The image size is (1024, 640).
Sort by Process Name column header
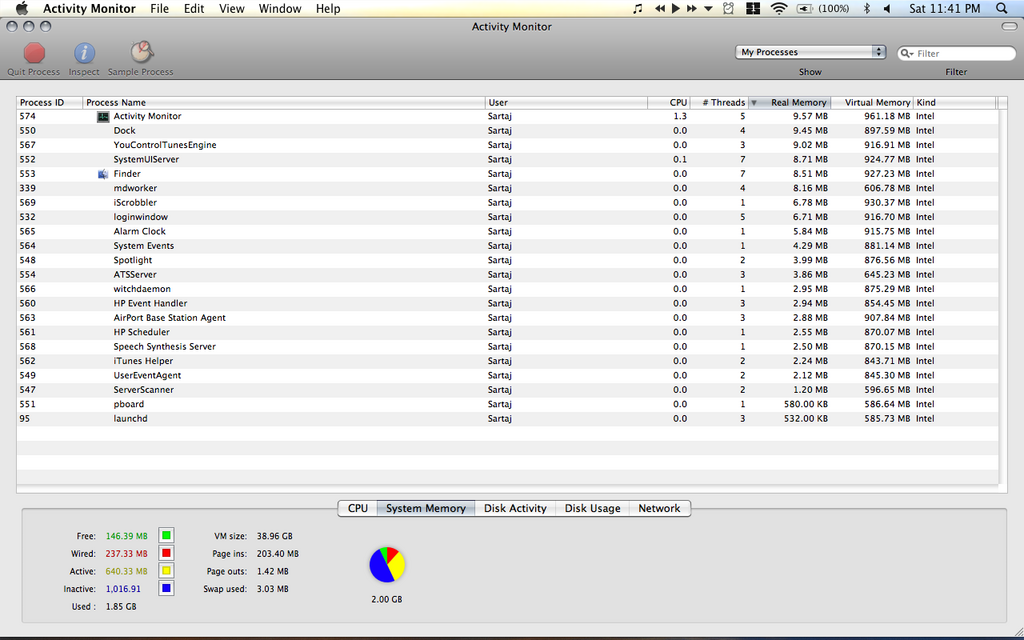284,103
